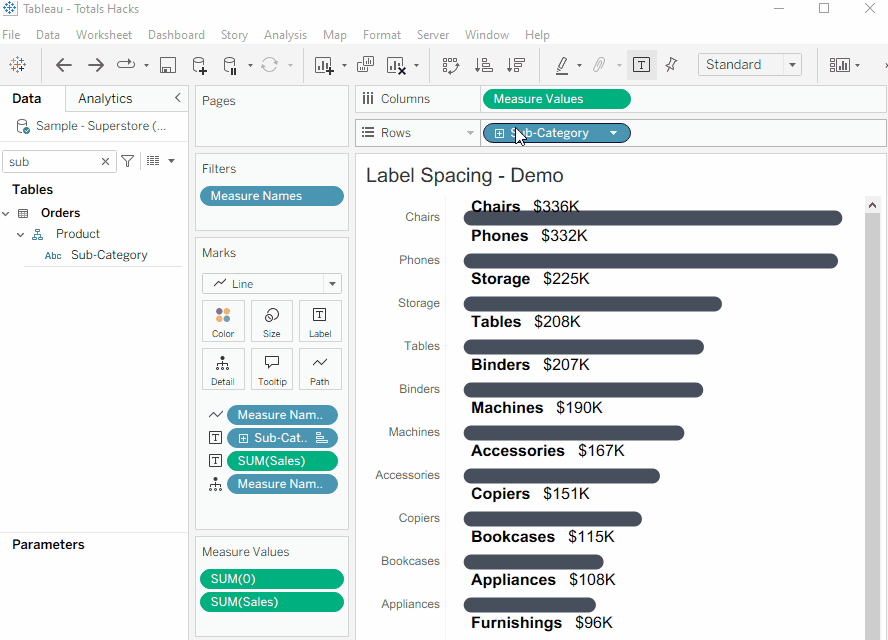Click the New Data Source toolbar icon
888x640 pixels.
199,64
